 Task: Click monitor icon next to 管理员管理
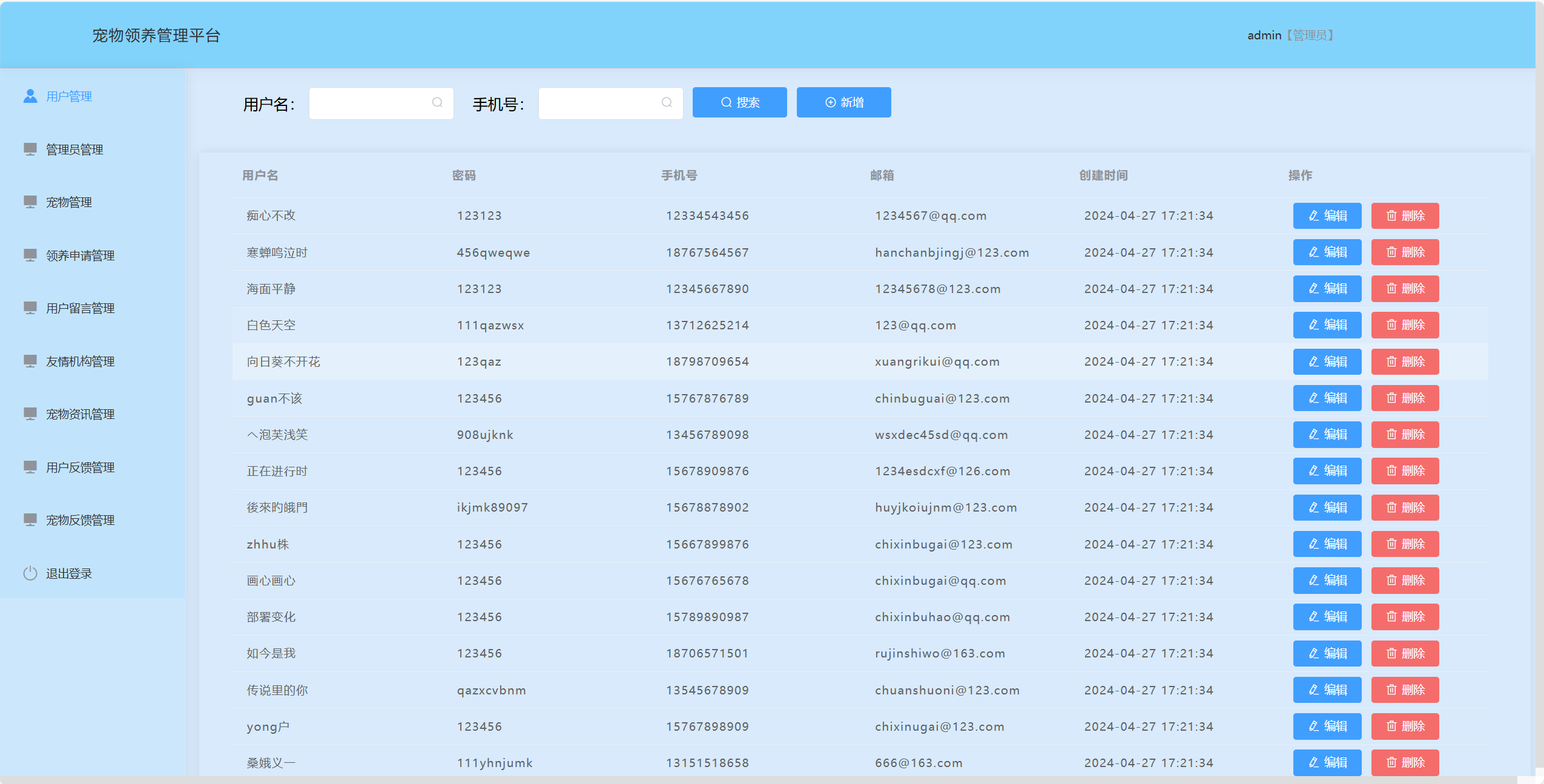pos(30,149)
